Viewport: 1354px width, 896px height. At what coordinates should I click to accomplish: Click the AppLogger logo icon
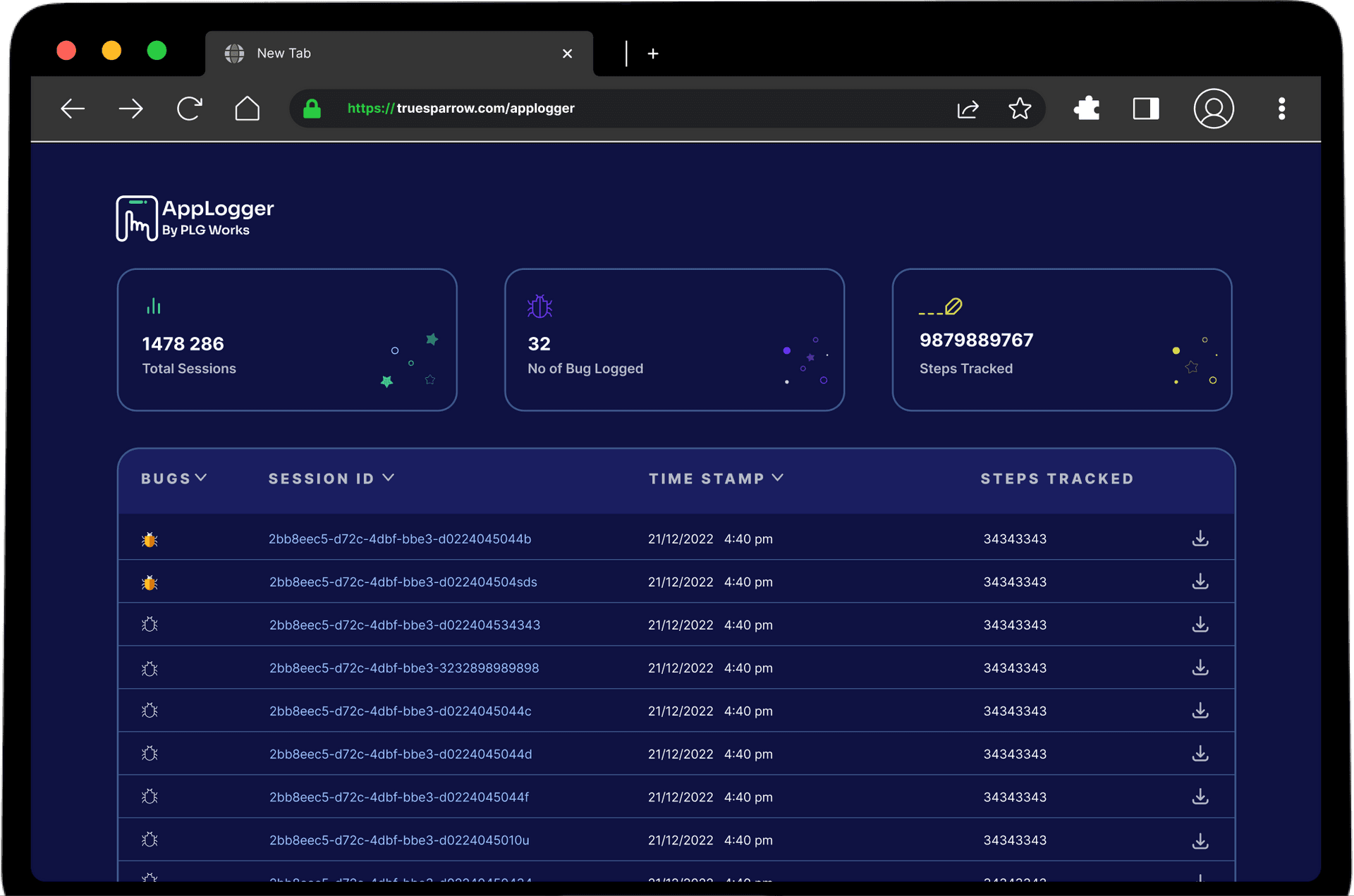[135, 219]
